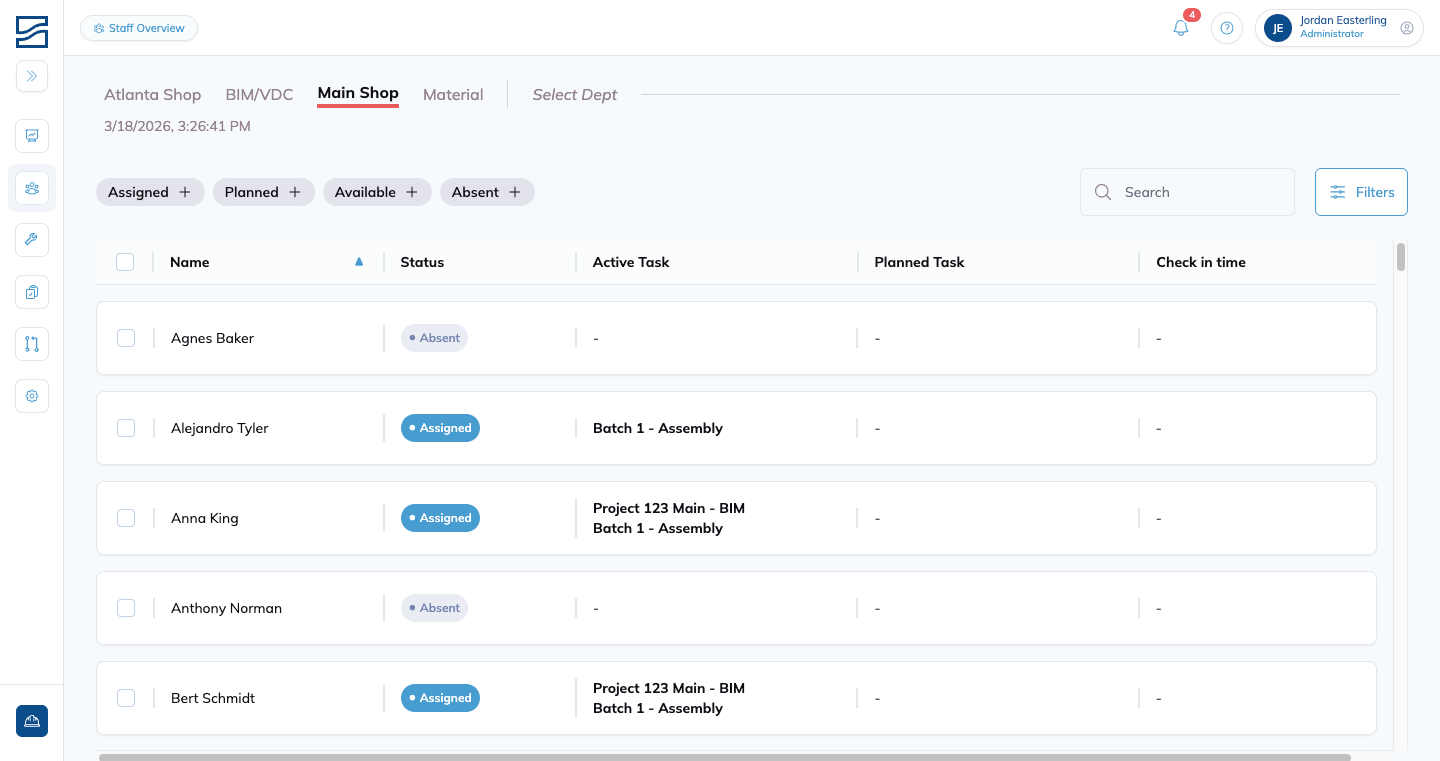The width and height of the screenshot is (1440, 761).
Task: Click the Absent filter chip
Action: click(x=487, y=192)
